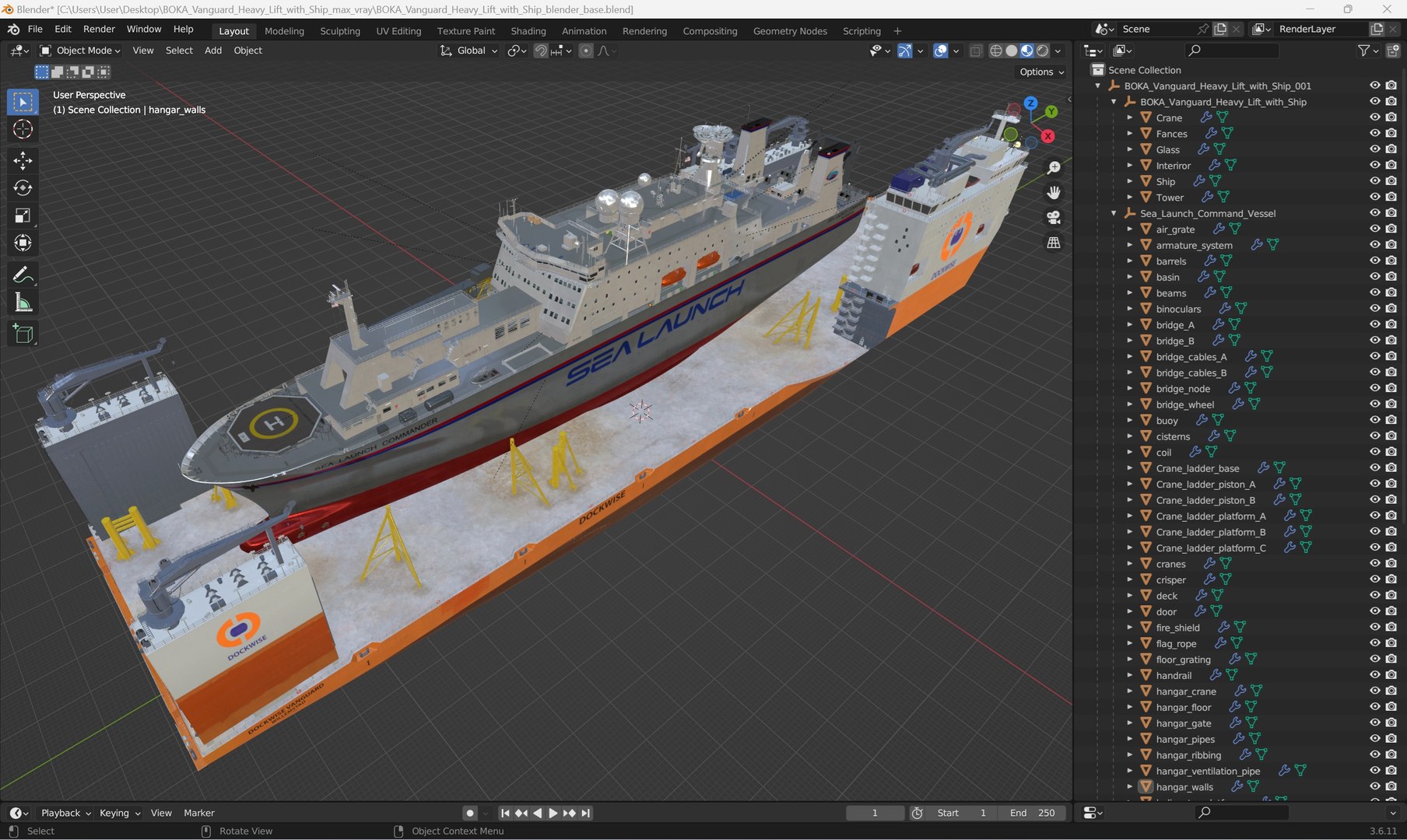Viewport: 1407px width, 840px height.
Task: Play animation forward
Action: [x=553, y=813]
